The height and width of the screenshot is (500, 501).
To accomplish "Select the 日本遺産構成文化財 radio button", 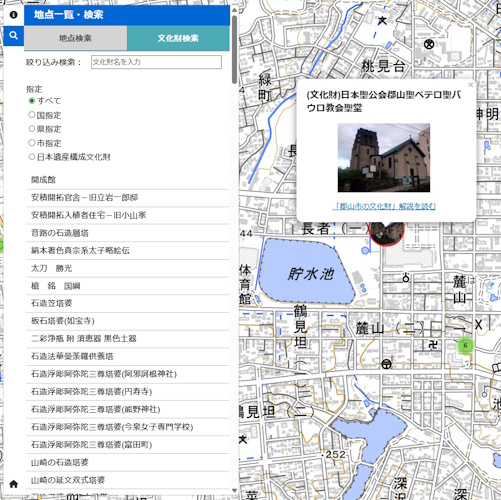I will [x=32, y=157].
